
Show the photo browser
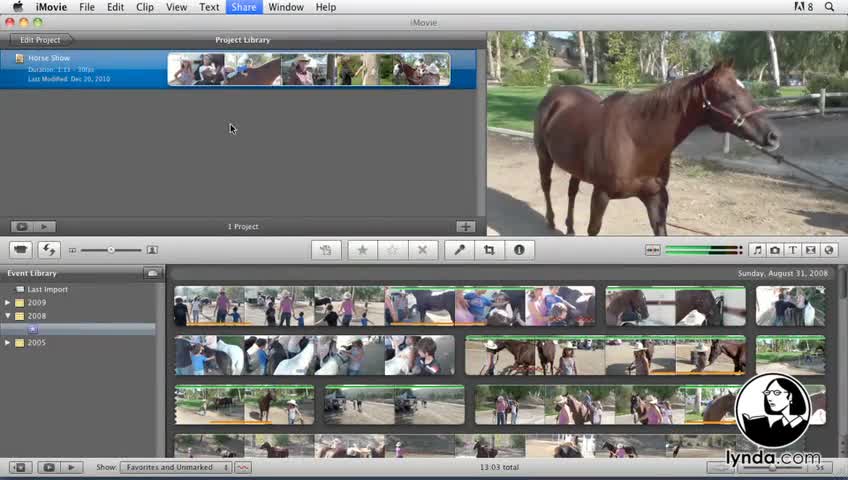tap(775, 250)
